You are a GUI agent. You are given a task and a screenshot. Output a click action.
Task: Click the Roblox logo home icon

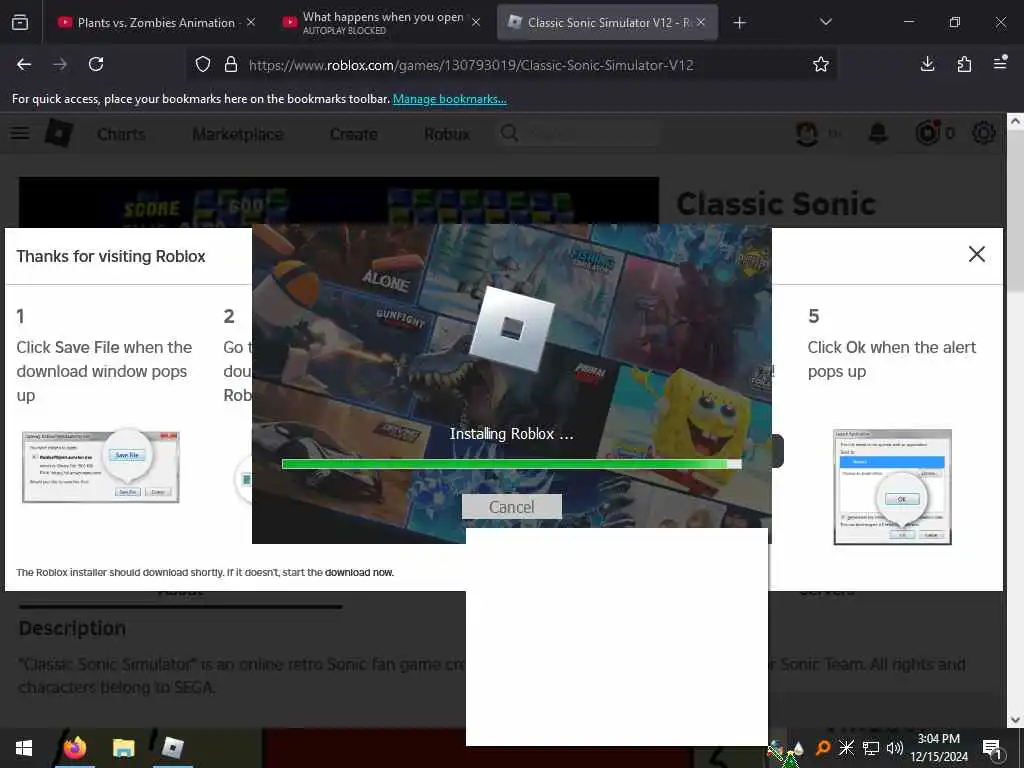tap(59, 133)
